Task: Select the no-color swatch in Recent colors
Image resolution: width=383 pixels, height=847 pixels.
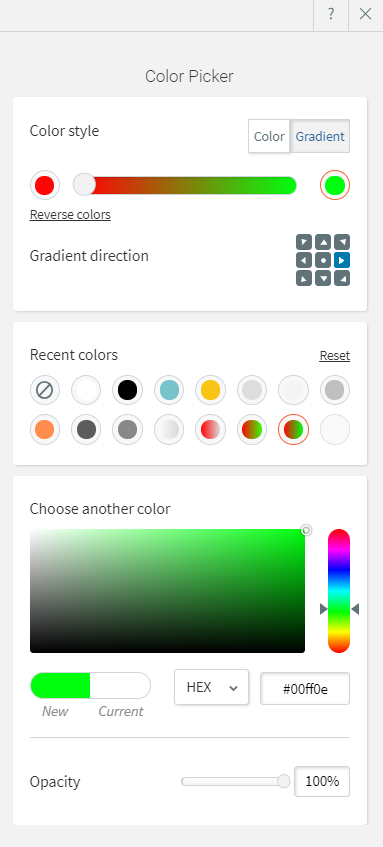Action: [x=45, y=390]
